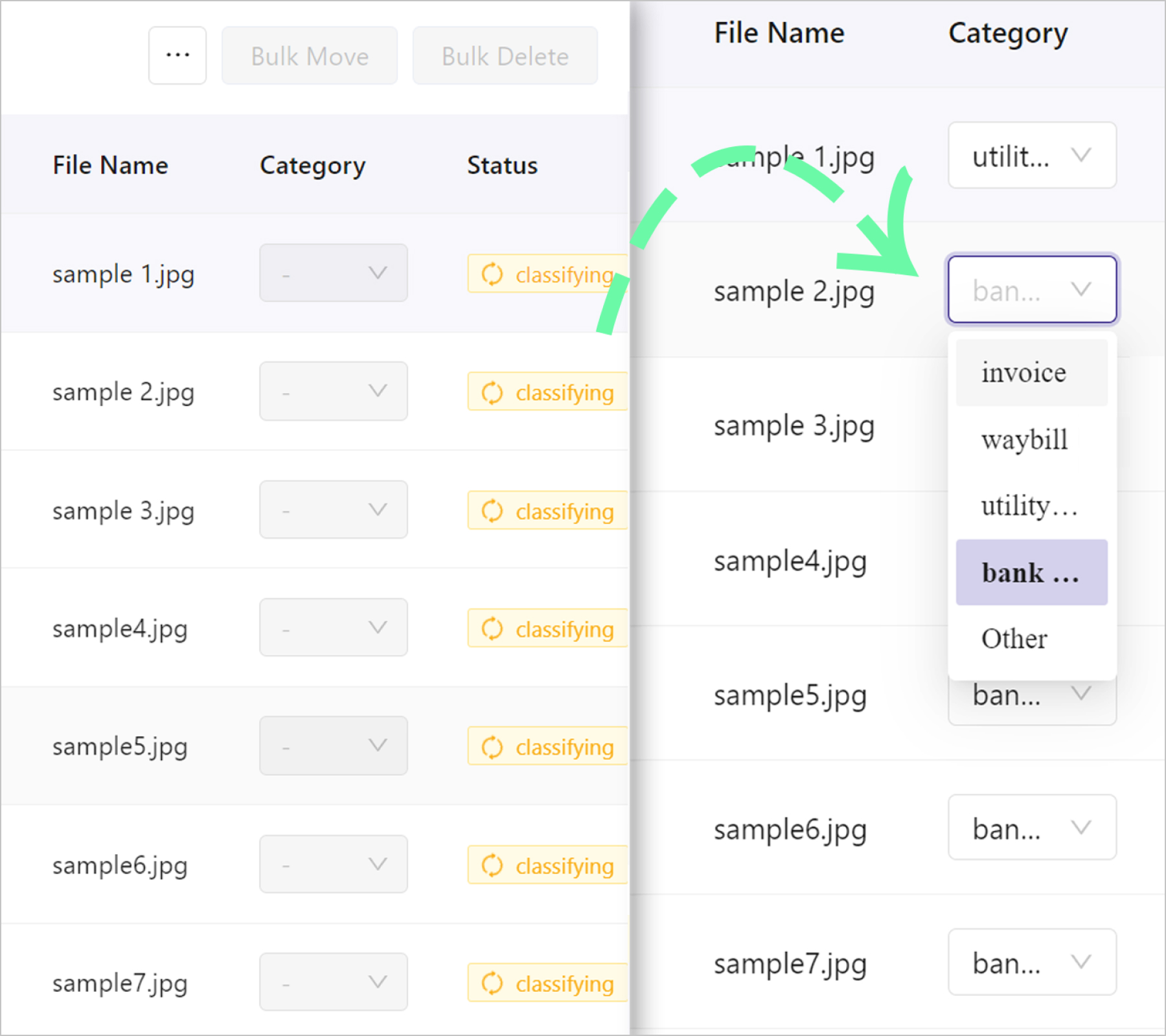Select the highlighted bank option in the list
This screenshot has width=1166, height=1036.
point(1031,573)
